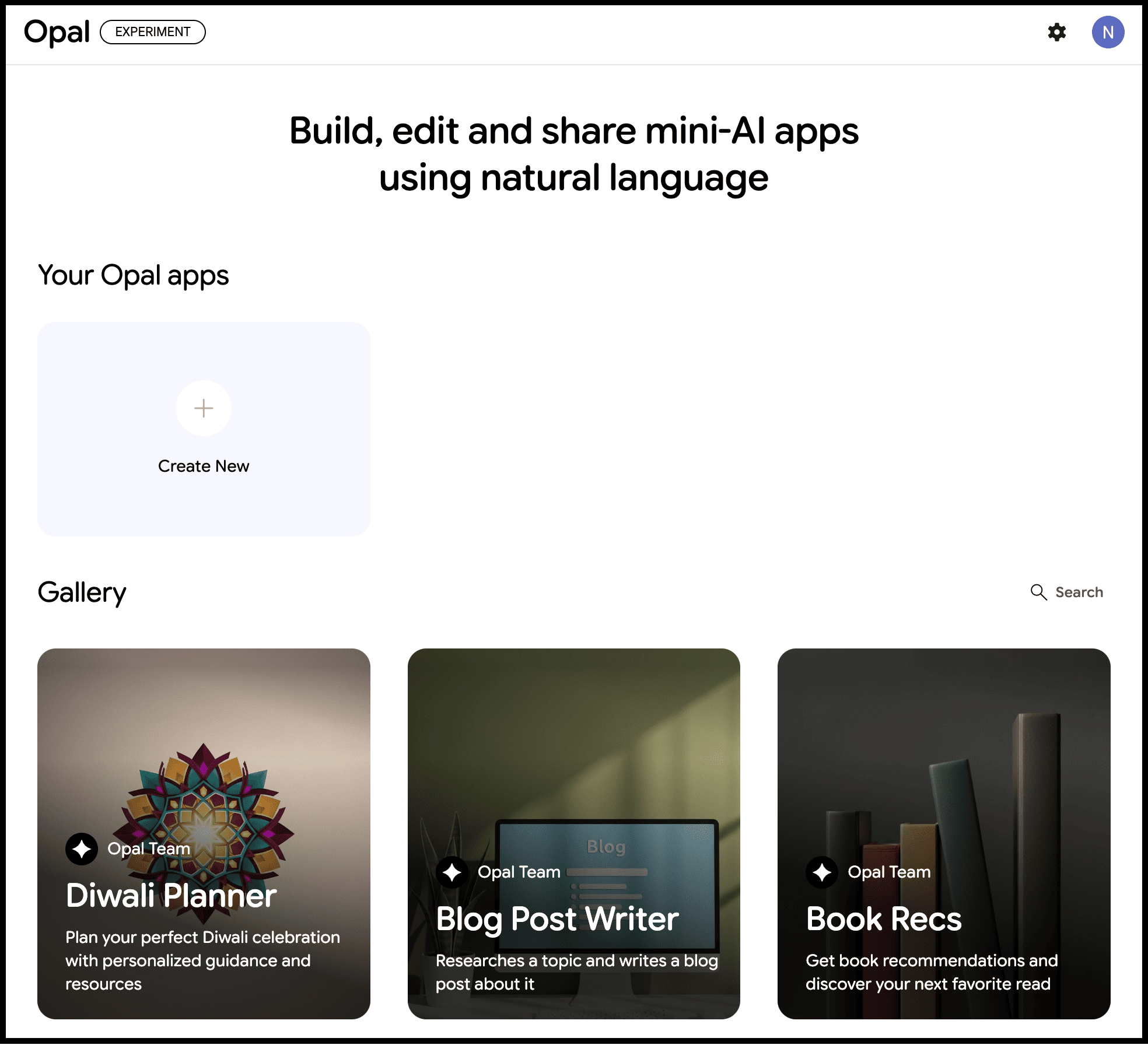Click the user avatar with letter N
Screen dimensions: 1148x1045
[1108, 32]
